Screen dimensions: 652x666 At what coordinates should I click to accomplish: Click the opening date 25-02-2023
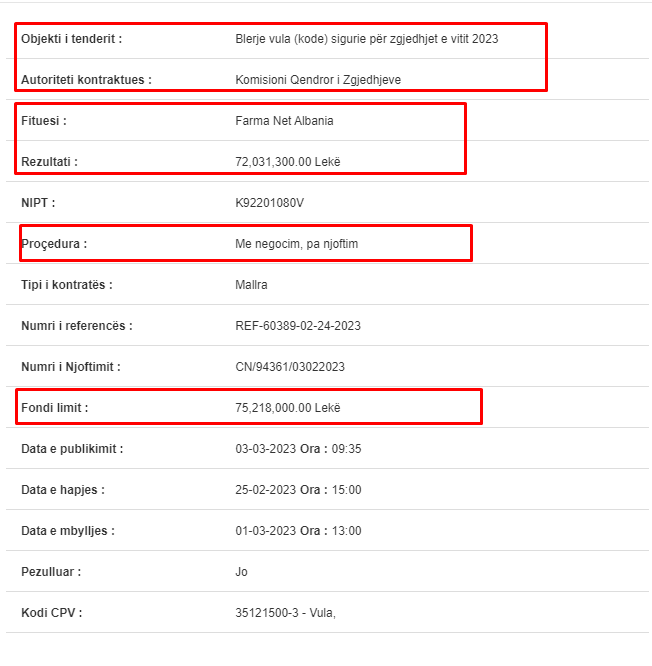point(264,490)
